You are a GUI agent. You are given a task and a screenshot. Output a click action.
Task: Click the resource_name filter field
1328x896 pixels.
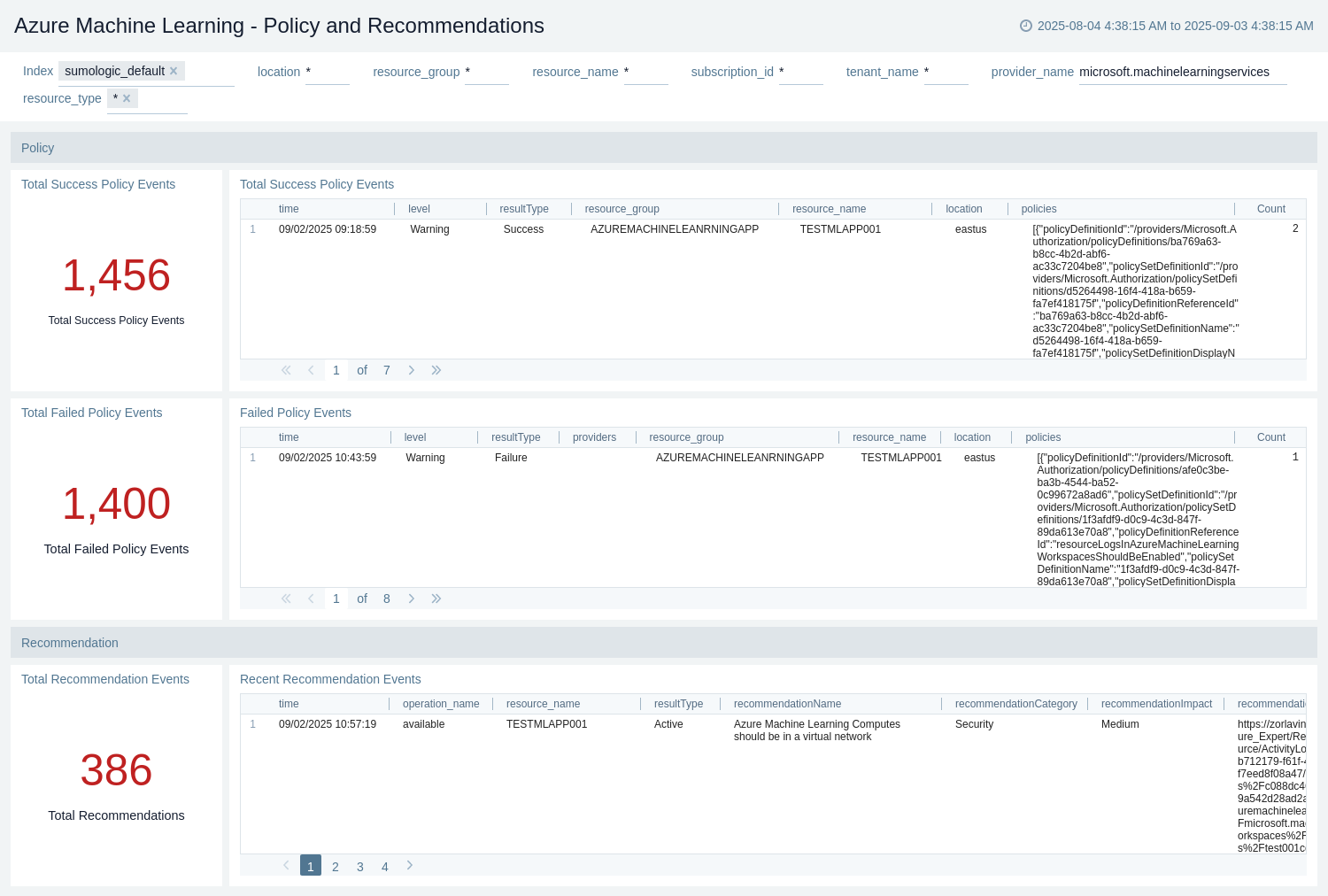click(645, 72)
